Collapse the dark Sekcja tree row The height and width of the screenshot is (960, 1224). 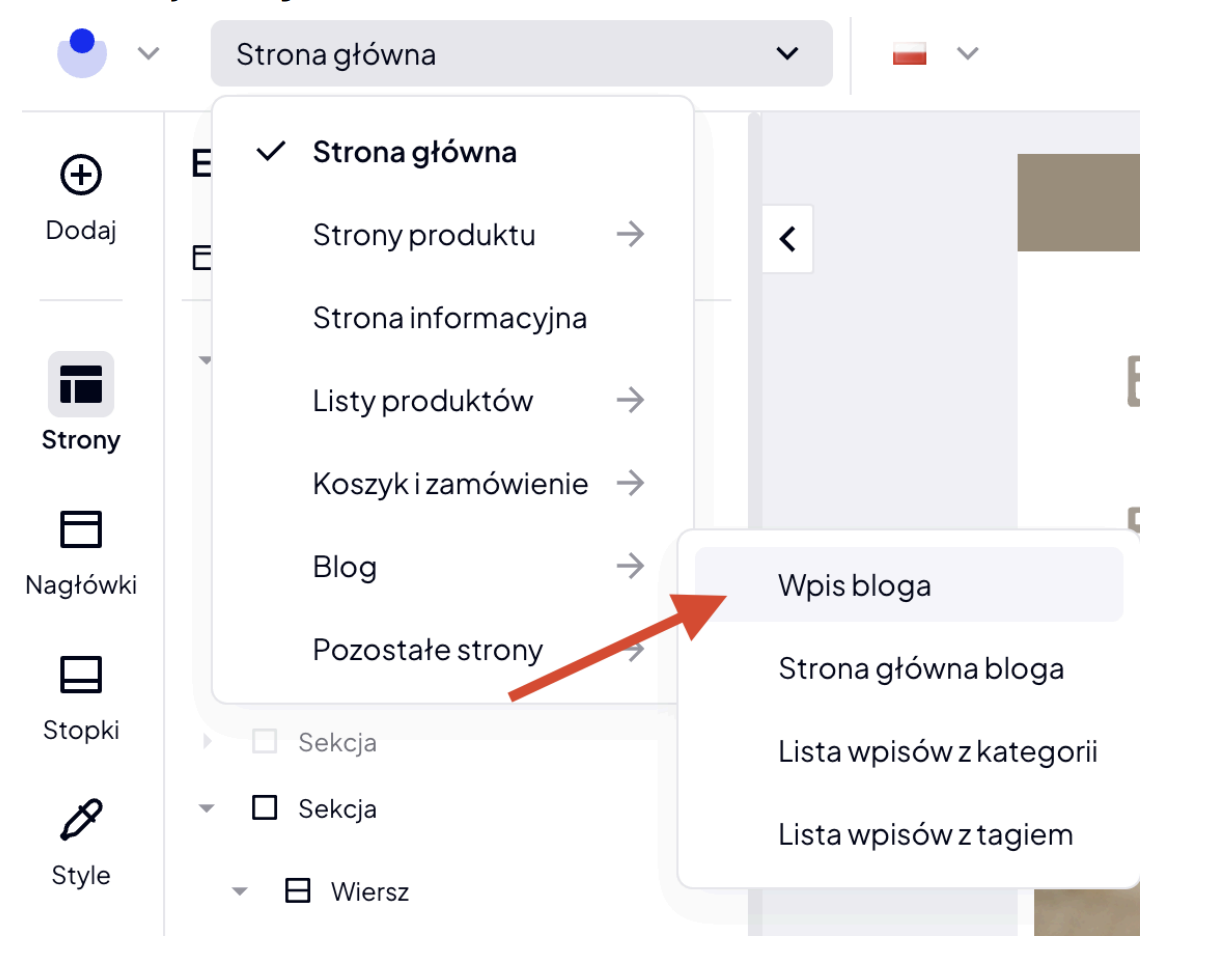pos(207,808)
